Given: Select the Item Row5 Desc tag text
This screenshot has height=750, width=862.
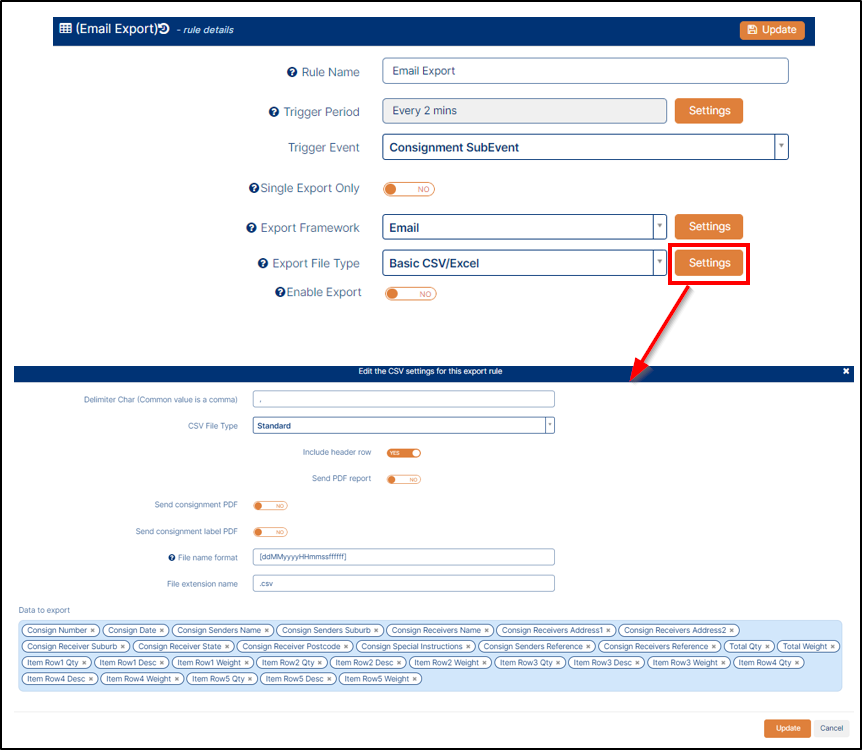Looking at the screenshot, I should (295, 679).
